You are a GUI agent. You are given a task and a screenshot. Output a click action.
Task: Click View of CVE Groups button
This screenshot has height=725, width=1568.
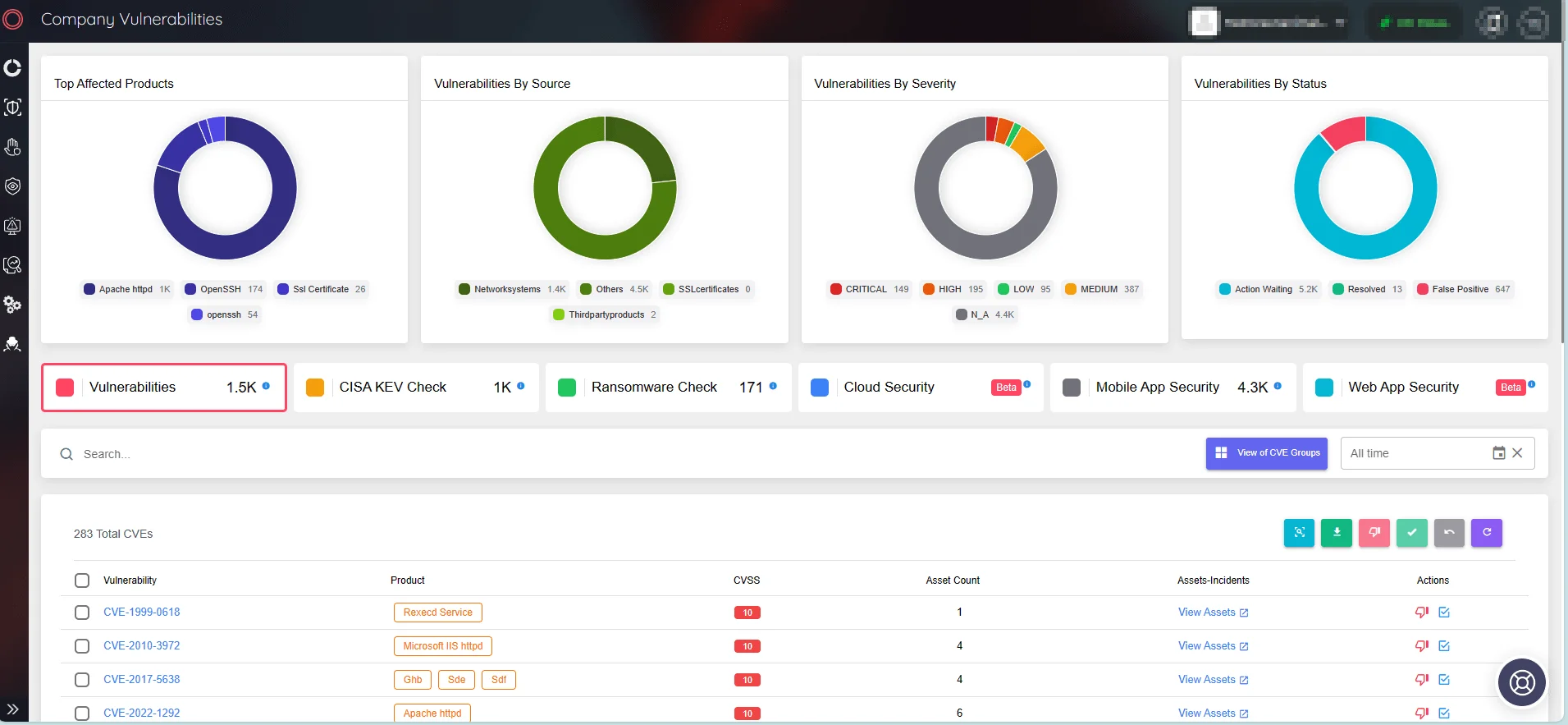click(1267, 453)
